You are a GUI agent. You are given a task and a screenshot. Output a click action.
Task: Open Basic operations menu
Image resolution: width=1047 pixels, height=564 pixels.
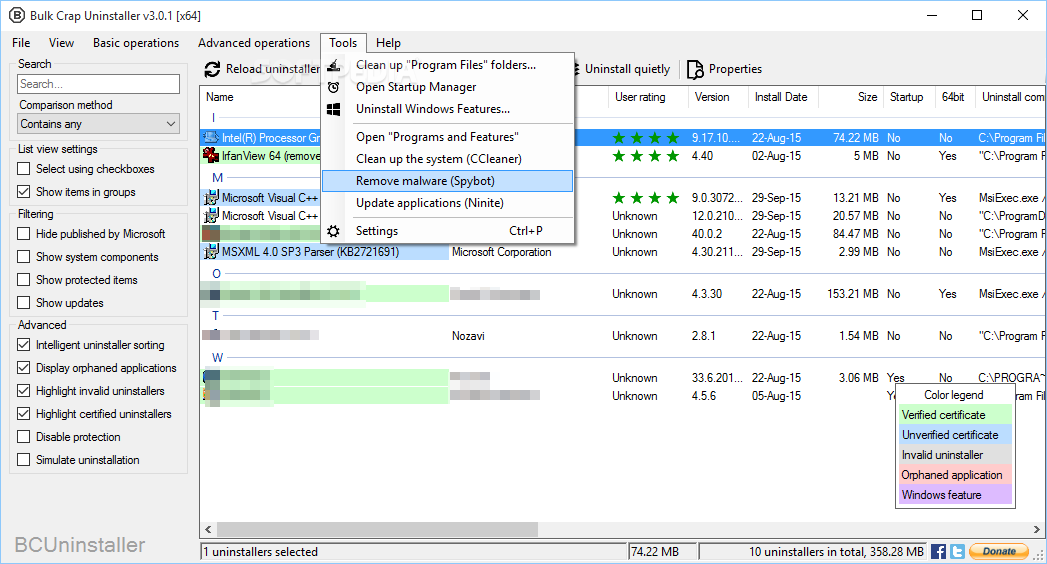pos(136,43)
